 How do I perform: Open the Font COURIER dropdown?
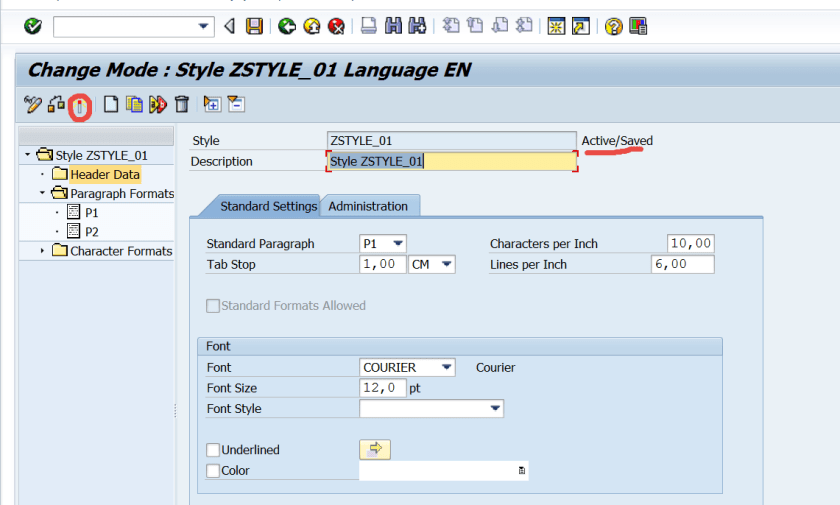(446, 367)
